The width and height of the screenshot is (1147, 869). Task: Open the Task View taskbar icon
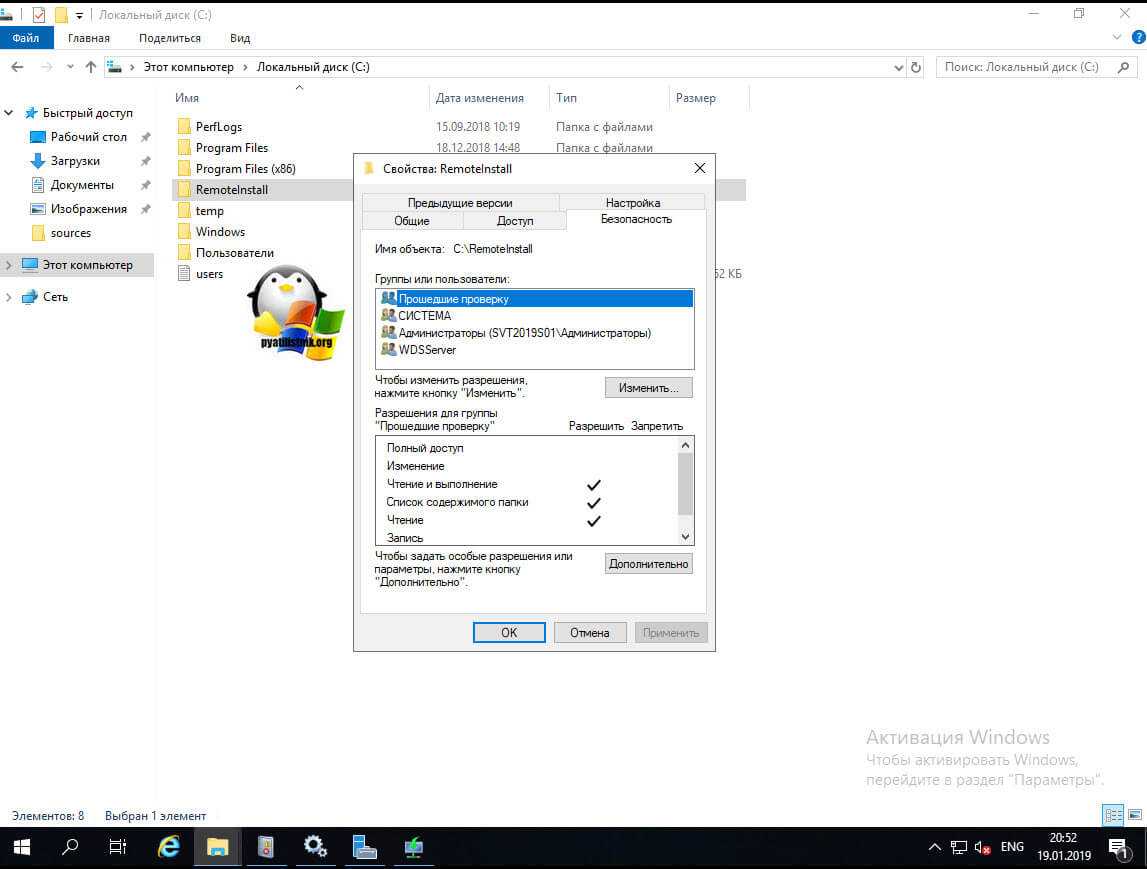[118, 847]
